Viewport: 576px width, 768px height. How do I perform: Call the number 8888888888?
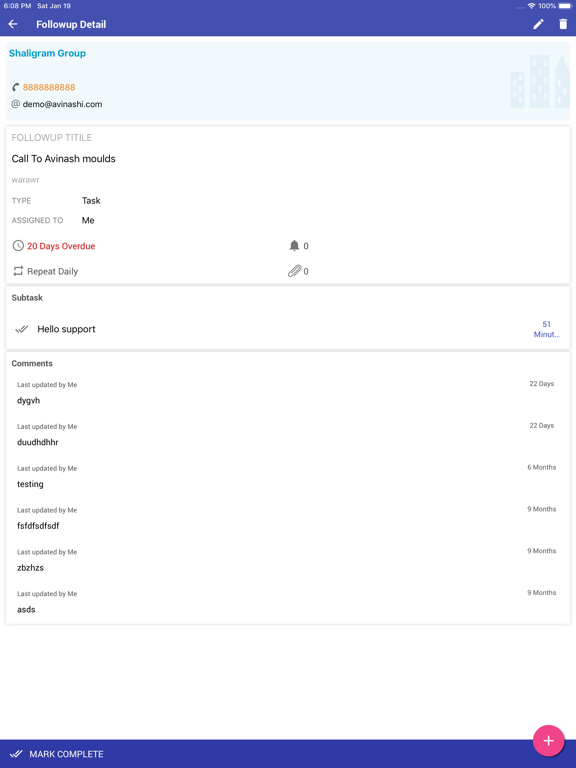(x=49, y=87)
